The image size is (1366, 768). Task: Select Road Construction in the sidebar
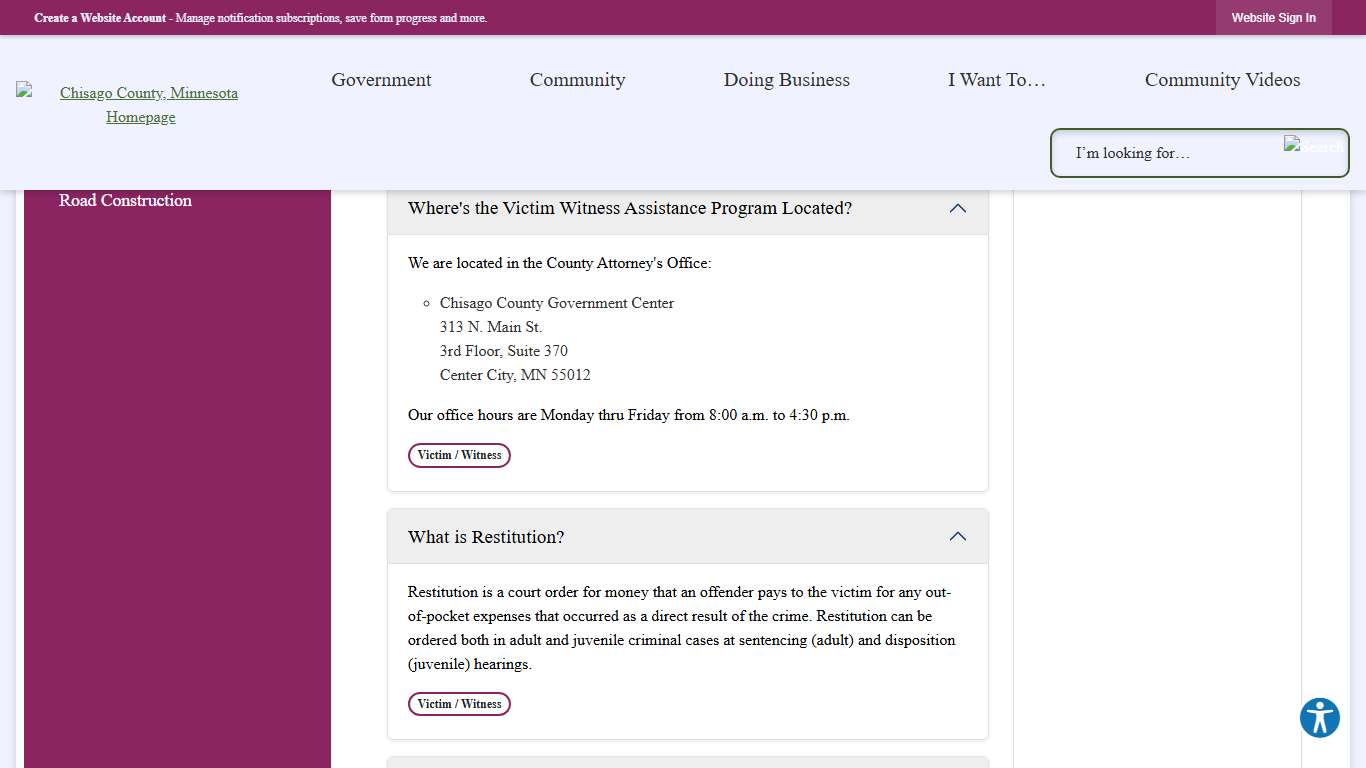point(125,200)
